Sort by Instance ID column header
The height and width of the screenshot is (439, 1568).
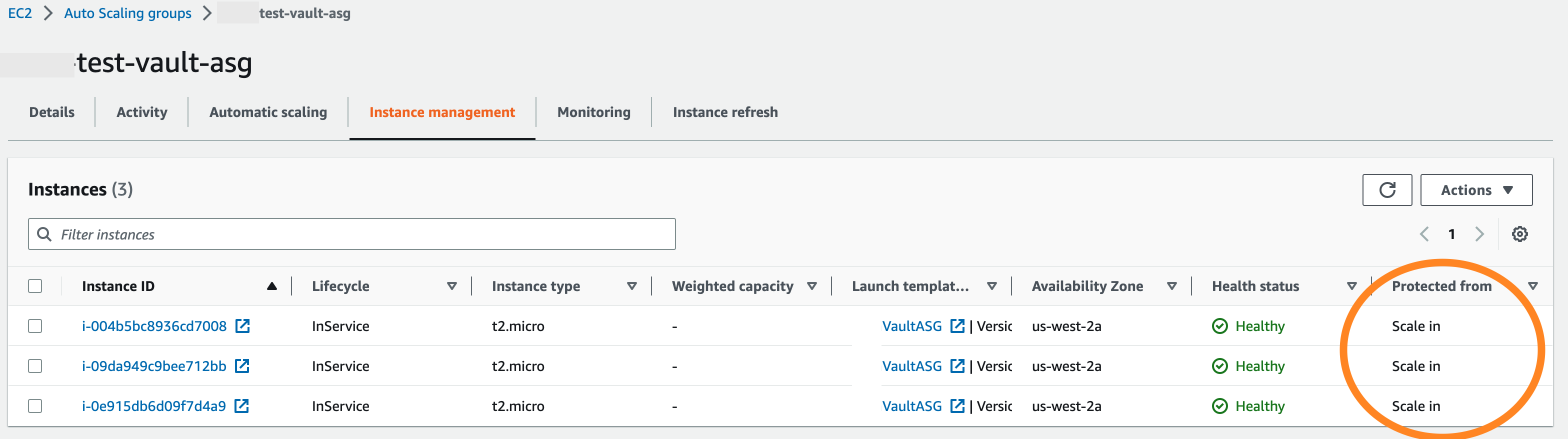pyautogui.click(x=118, y=286)
